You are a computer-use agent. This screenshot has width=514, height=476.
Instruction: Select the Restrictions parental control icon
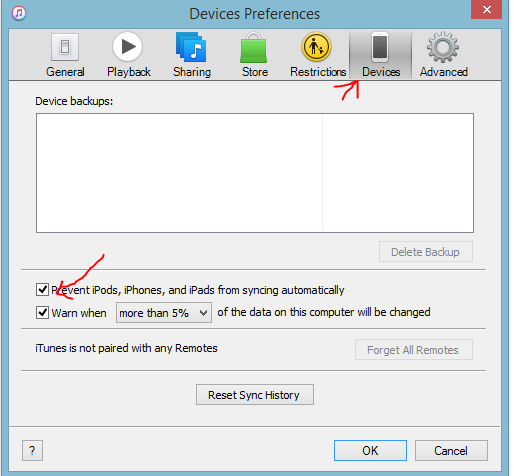316,47
